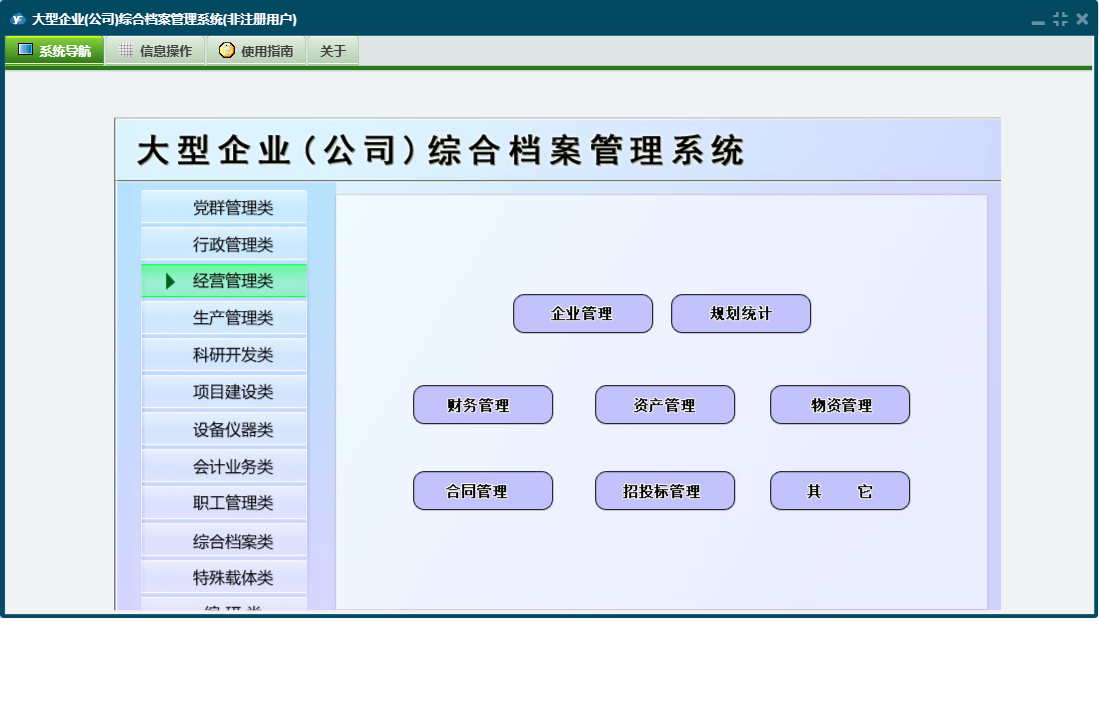Select 职工管理类 category

click(224, 503)
